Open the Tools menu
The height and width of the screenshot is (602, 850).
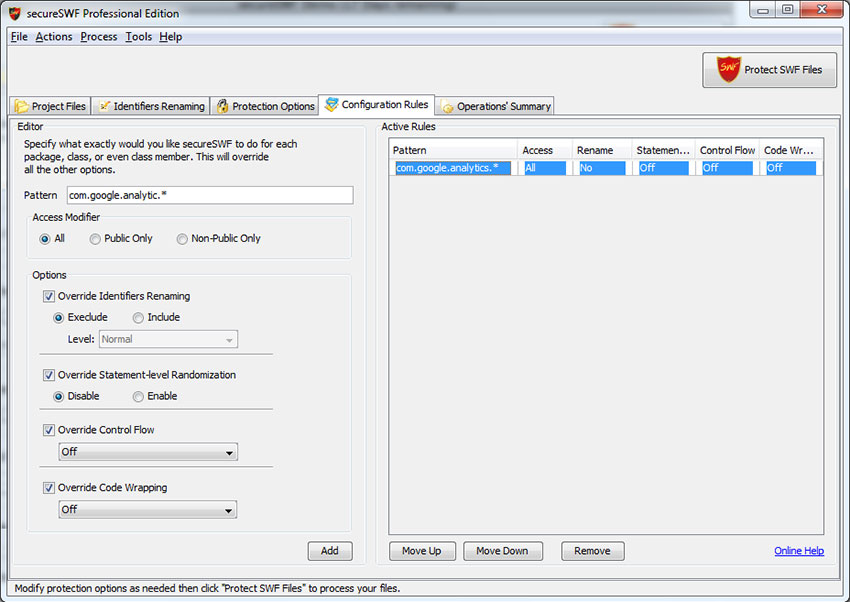138,37
